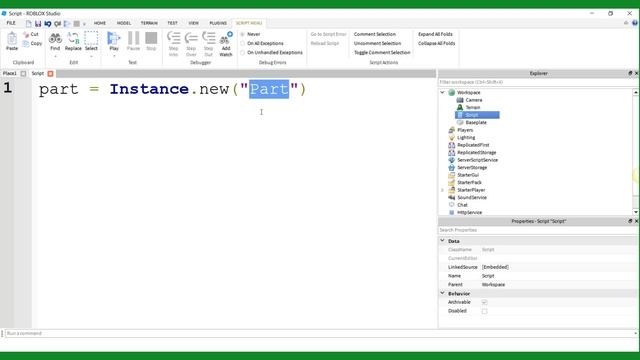Image resolution: width=640 pixels, height=360 pixels.
Task: Click Collapse All Folds
Action: 436,43
